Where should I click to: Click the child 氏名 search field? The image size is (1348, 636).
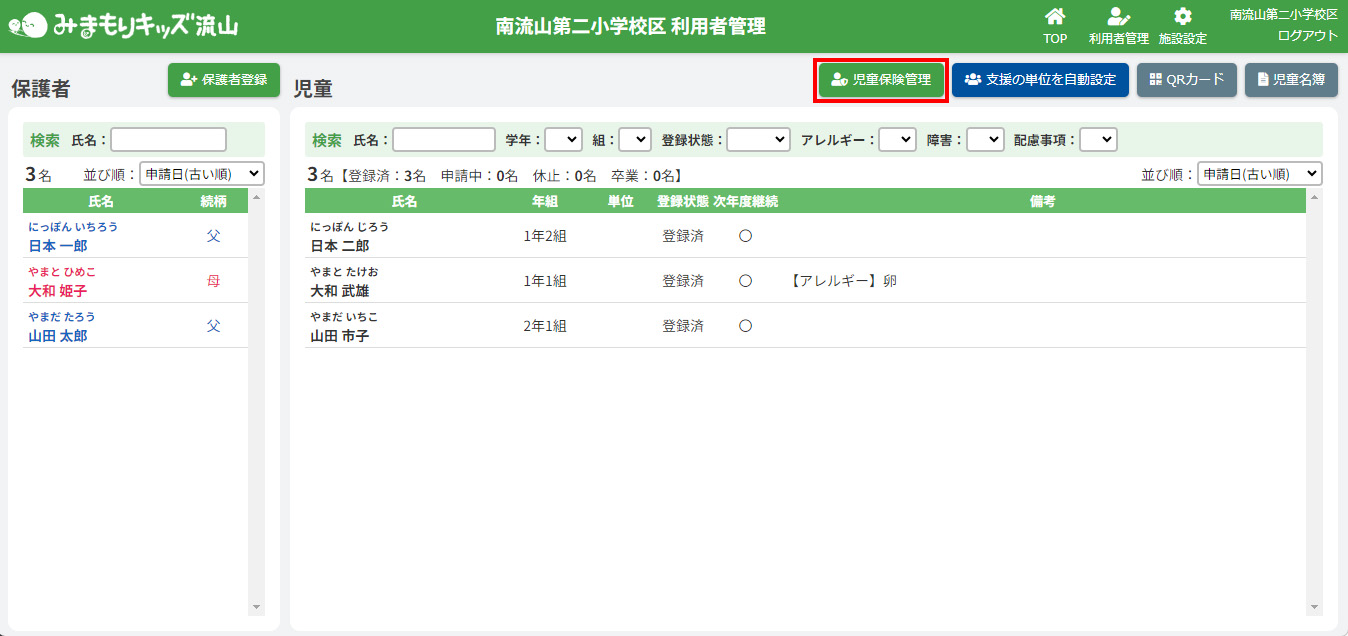pos(444,140)
